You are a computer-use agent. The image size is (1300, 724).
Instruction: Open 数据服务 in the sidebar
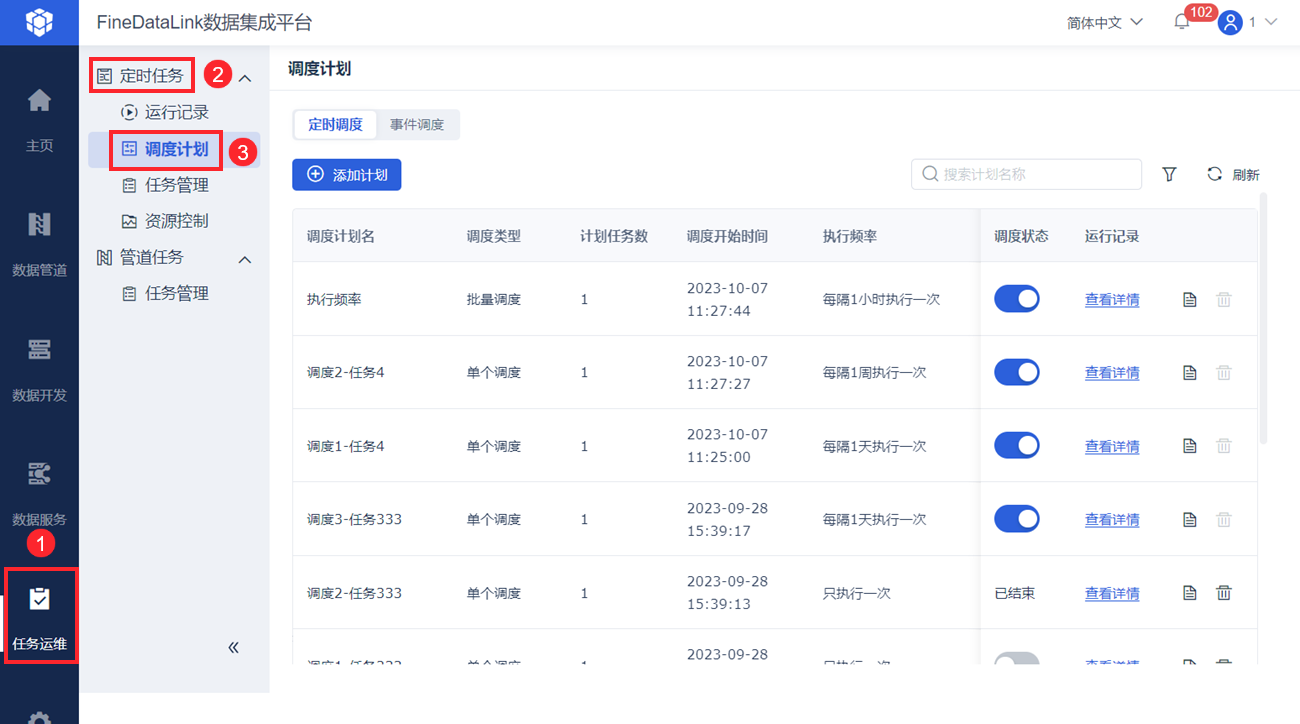point(39,492)
